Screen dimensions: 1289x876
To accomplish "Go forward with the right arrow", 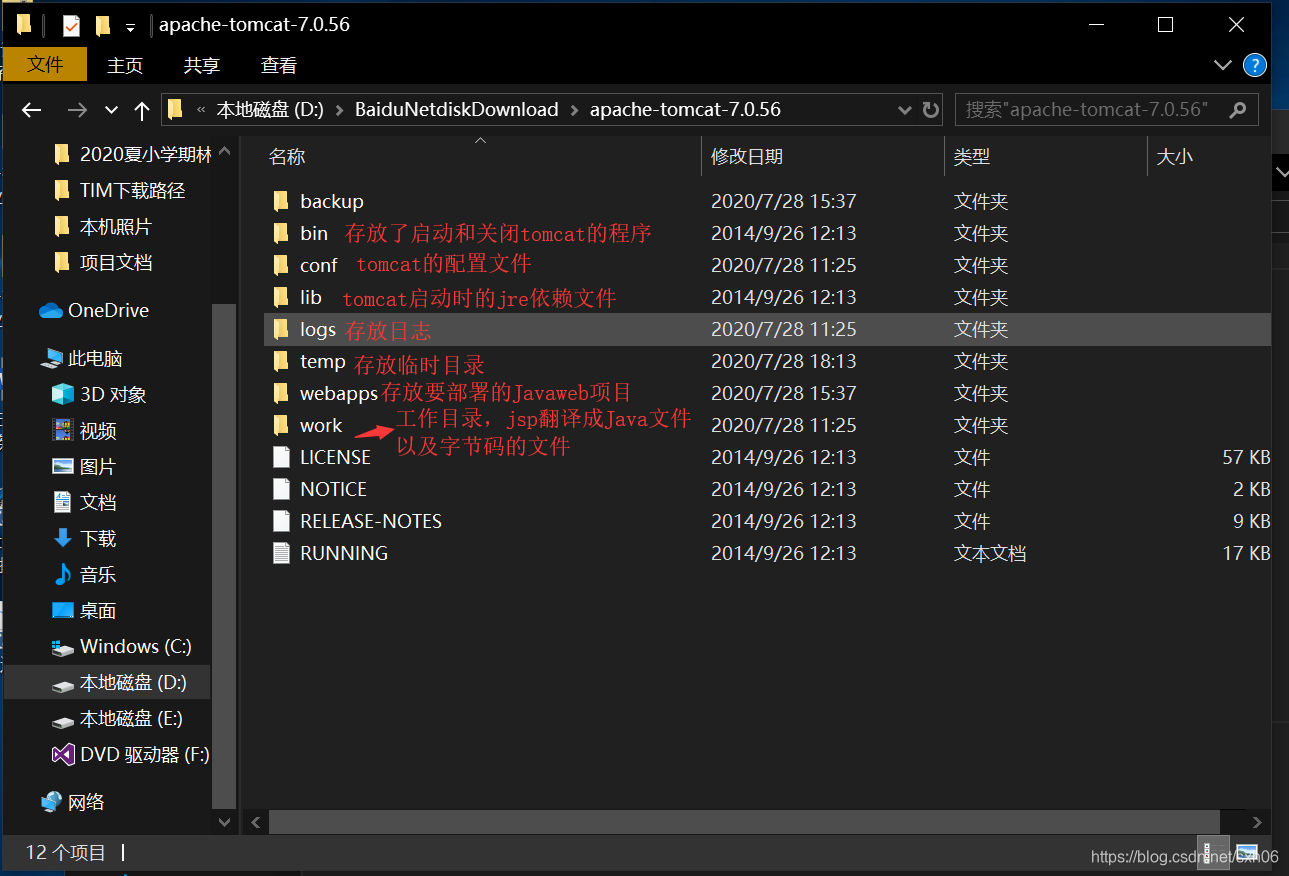I will 77,110.
